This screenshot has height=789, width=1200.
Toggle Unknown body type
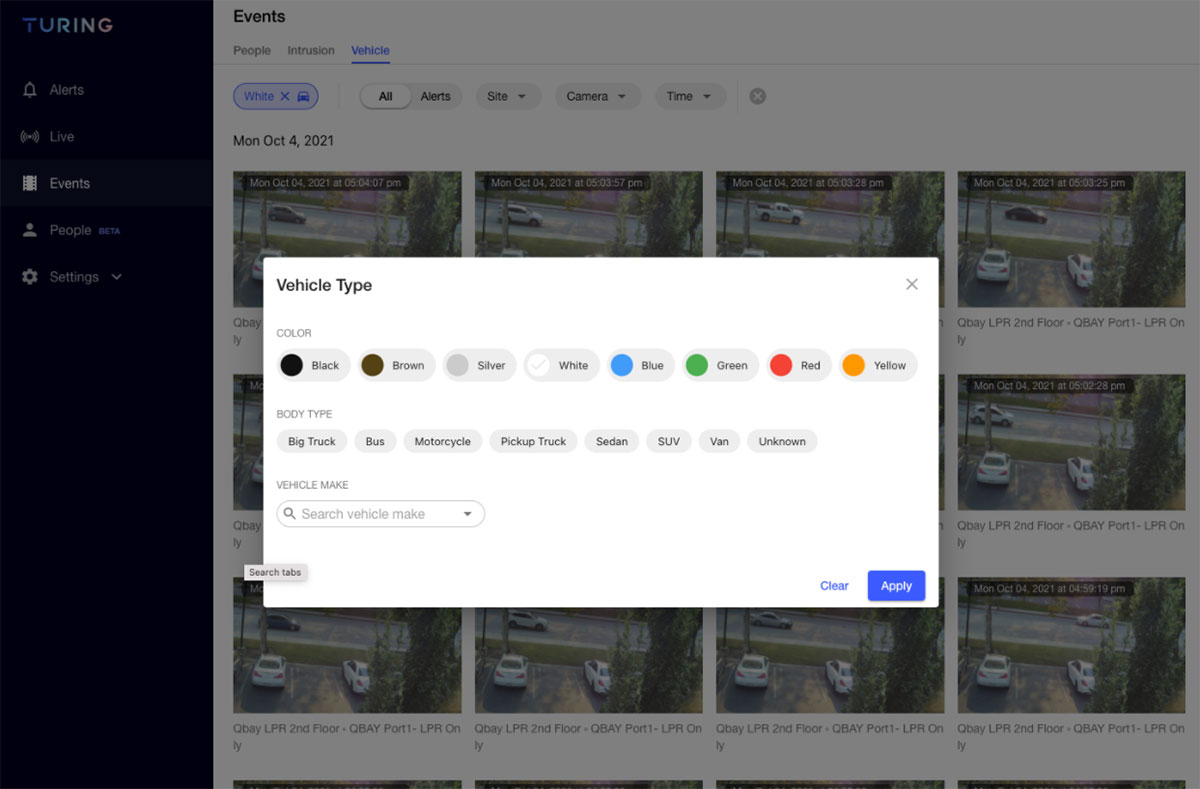click(x=782, y=441)
